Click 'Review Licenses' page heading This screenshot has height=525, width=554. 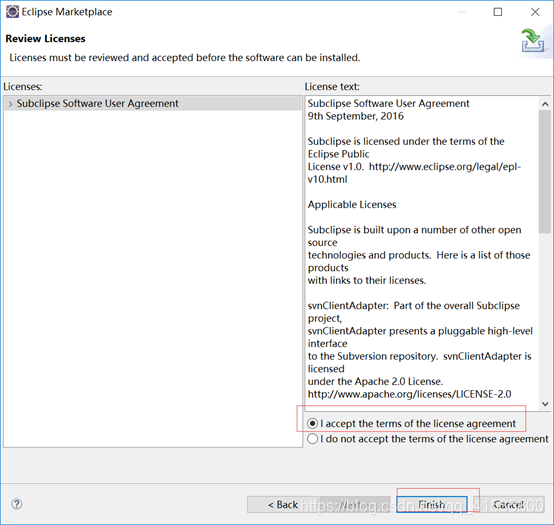(45, 39)
